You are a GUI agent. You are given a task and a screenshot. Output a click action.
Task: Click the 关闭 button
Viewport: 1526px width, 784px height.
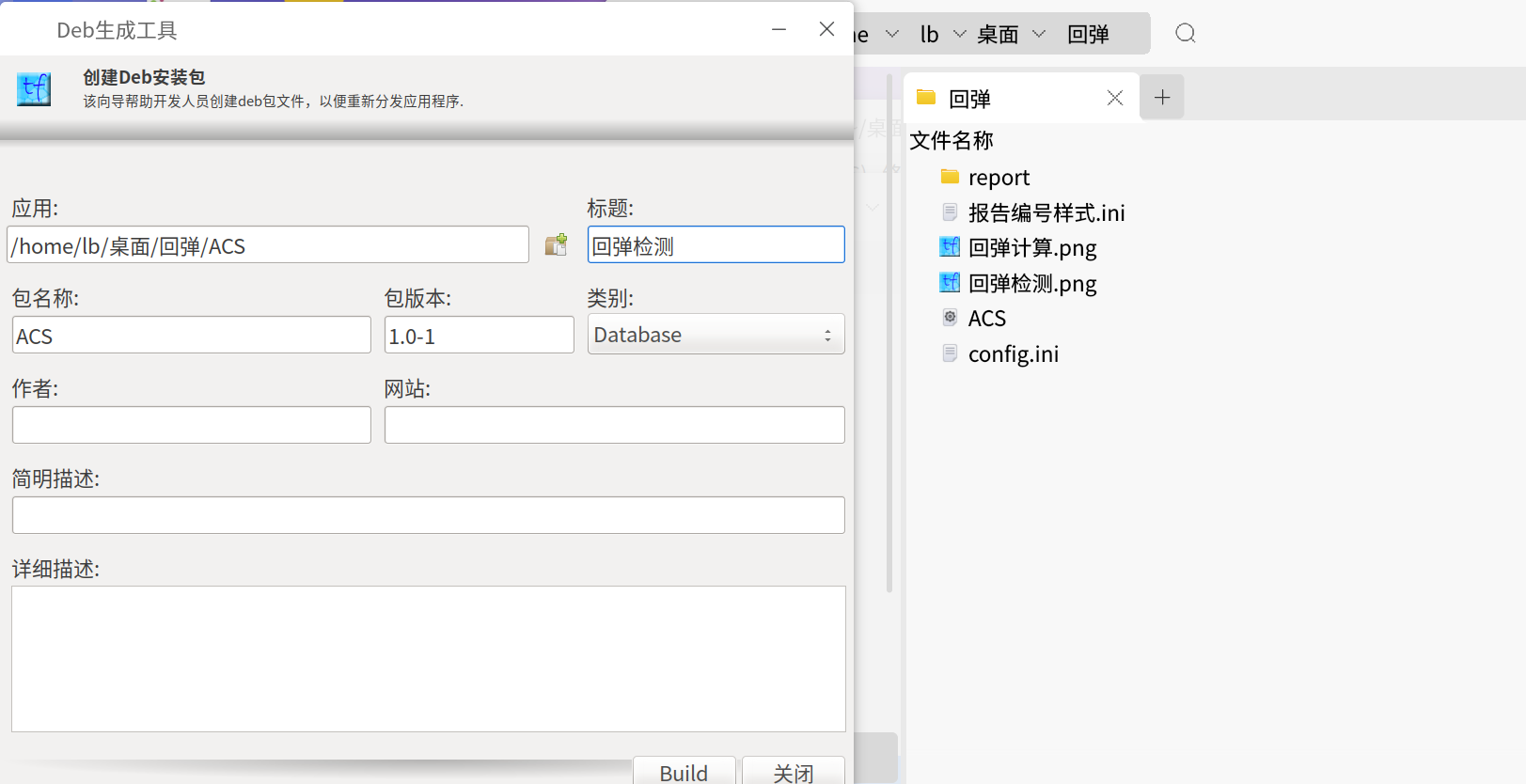pyautogui.click(x=794, y=771)
